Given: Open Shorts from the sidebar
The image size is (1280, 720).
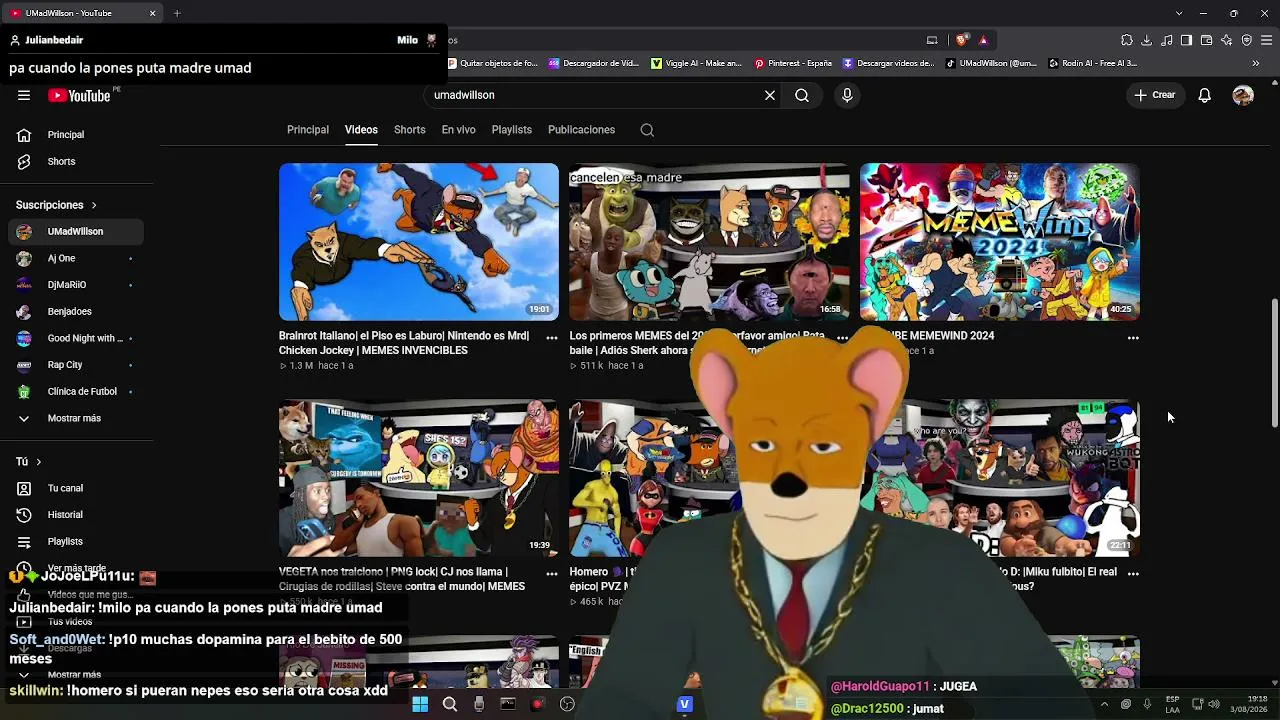Looking at the screenshot, I should 75,162.
